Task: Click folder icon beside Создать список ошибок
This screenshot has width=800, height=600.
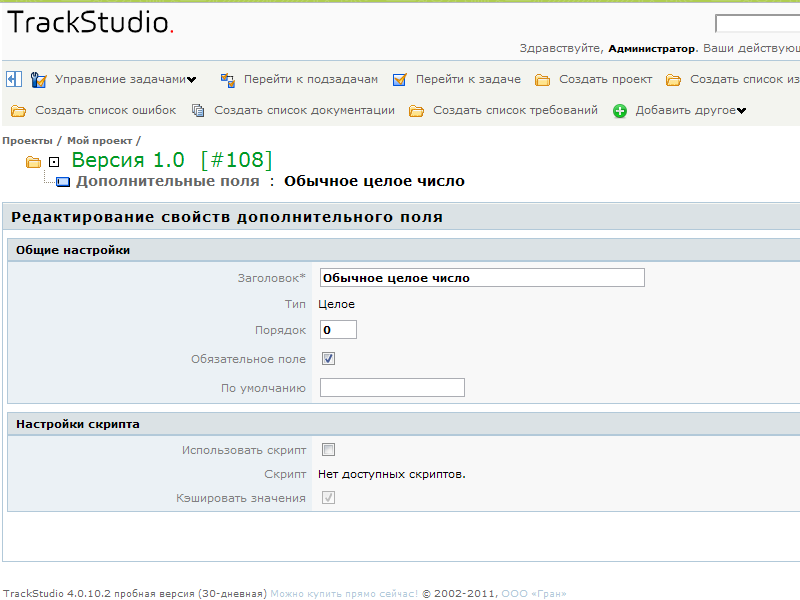Action: coord(18,111)
